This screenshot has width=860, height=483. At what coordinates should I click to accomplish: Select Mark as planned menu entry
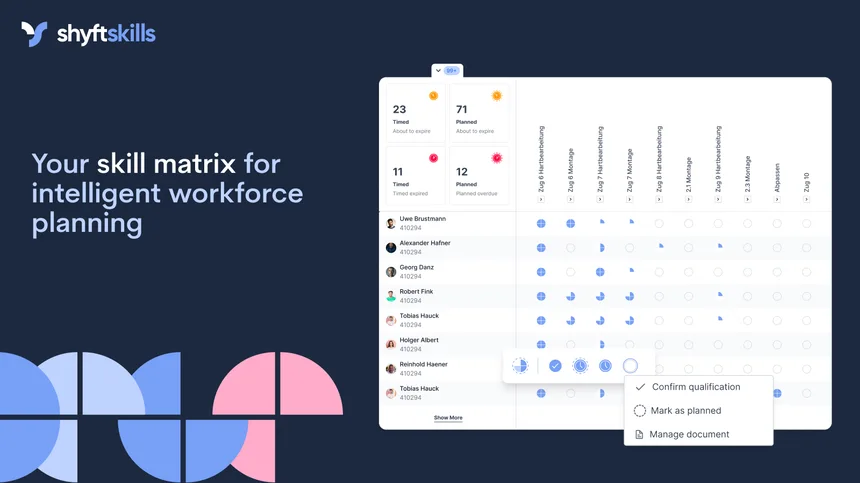685,410
